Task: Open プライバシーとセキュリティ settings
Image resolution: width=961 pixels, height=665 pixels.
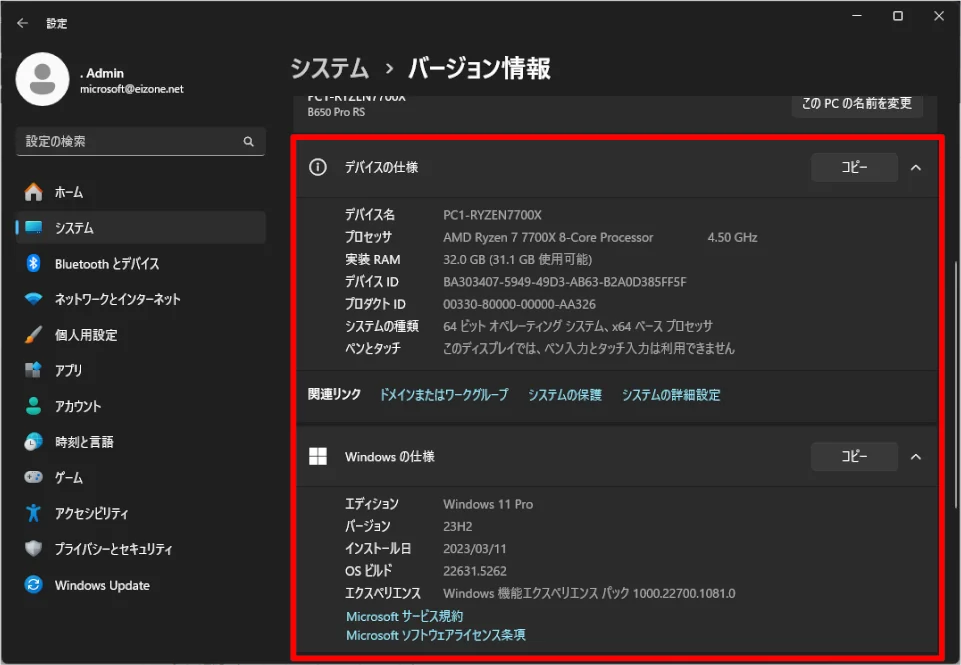Action: coord(140,548)
